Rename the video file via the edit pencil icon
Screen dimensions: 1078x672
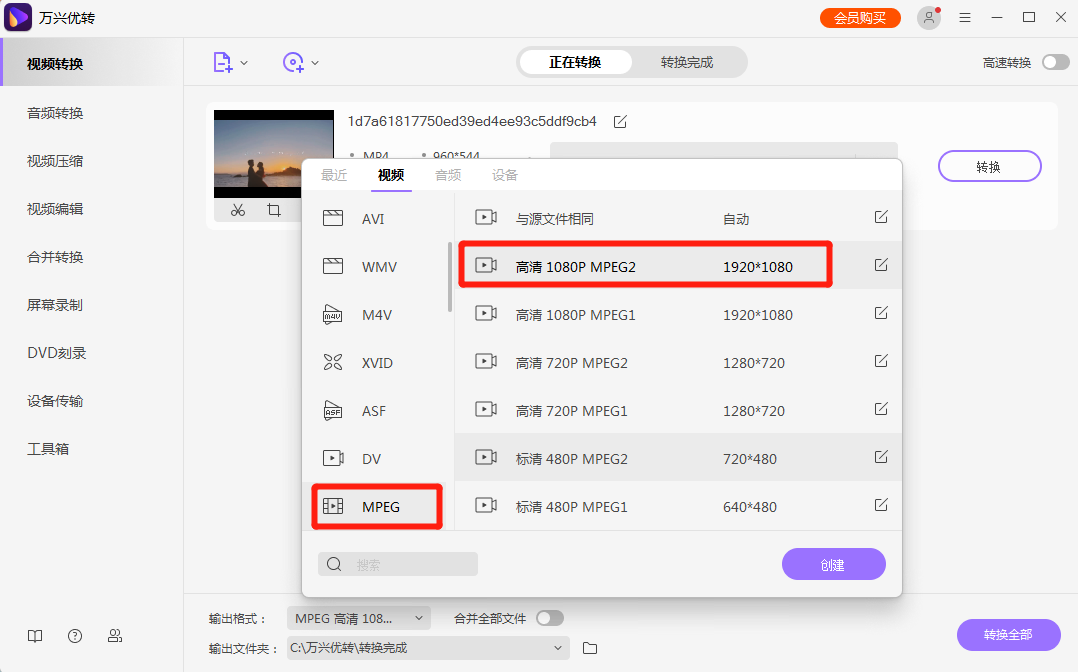click(619, 120)
